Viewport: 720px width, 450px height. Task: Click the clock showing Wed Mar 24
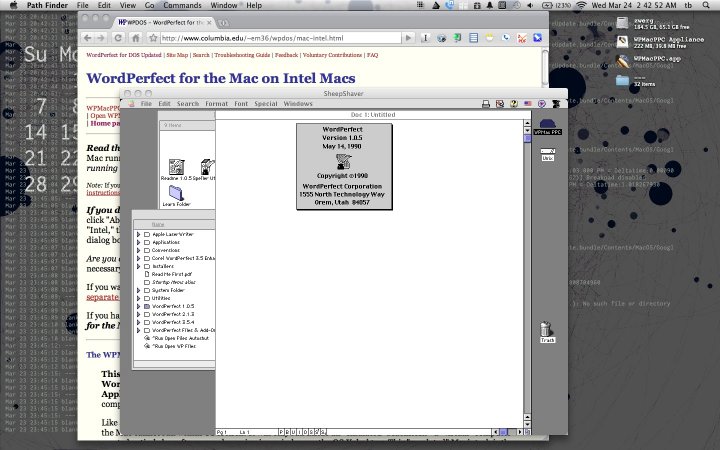pyautogui.click(x=634, y=5)
